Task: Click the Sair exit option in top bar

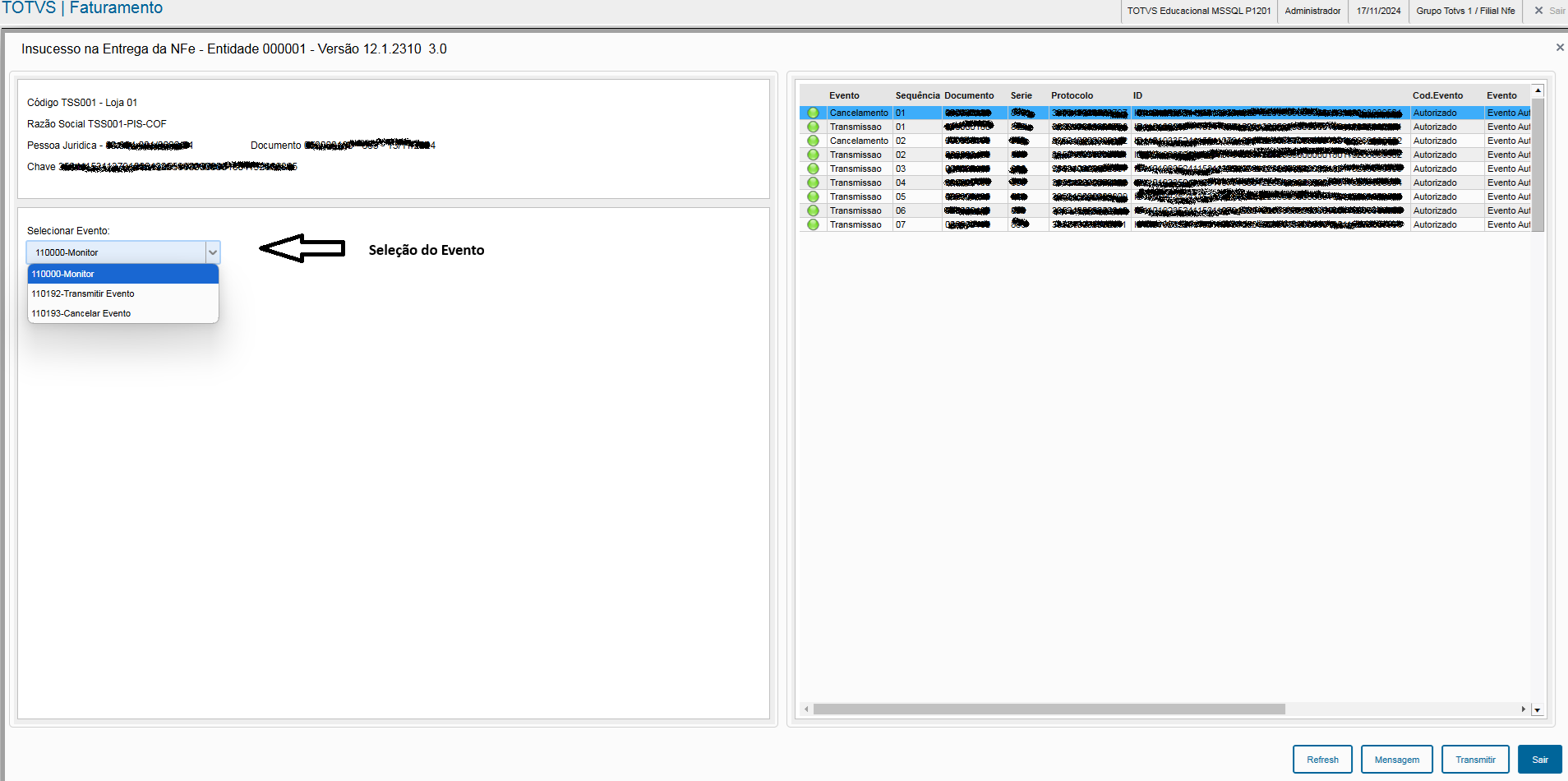Action: tap(1549, 11)
